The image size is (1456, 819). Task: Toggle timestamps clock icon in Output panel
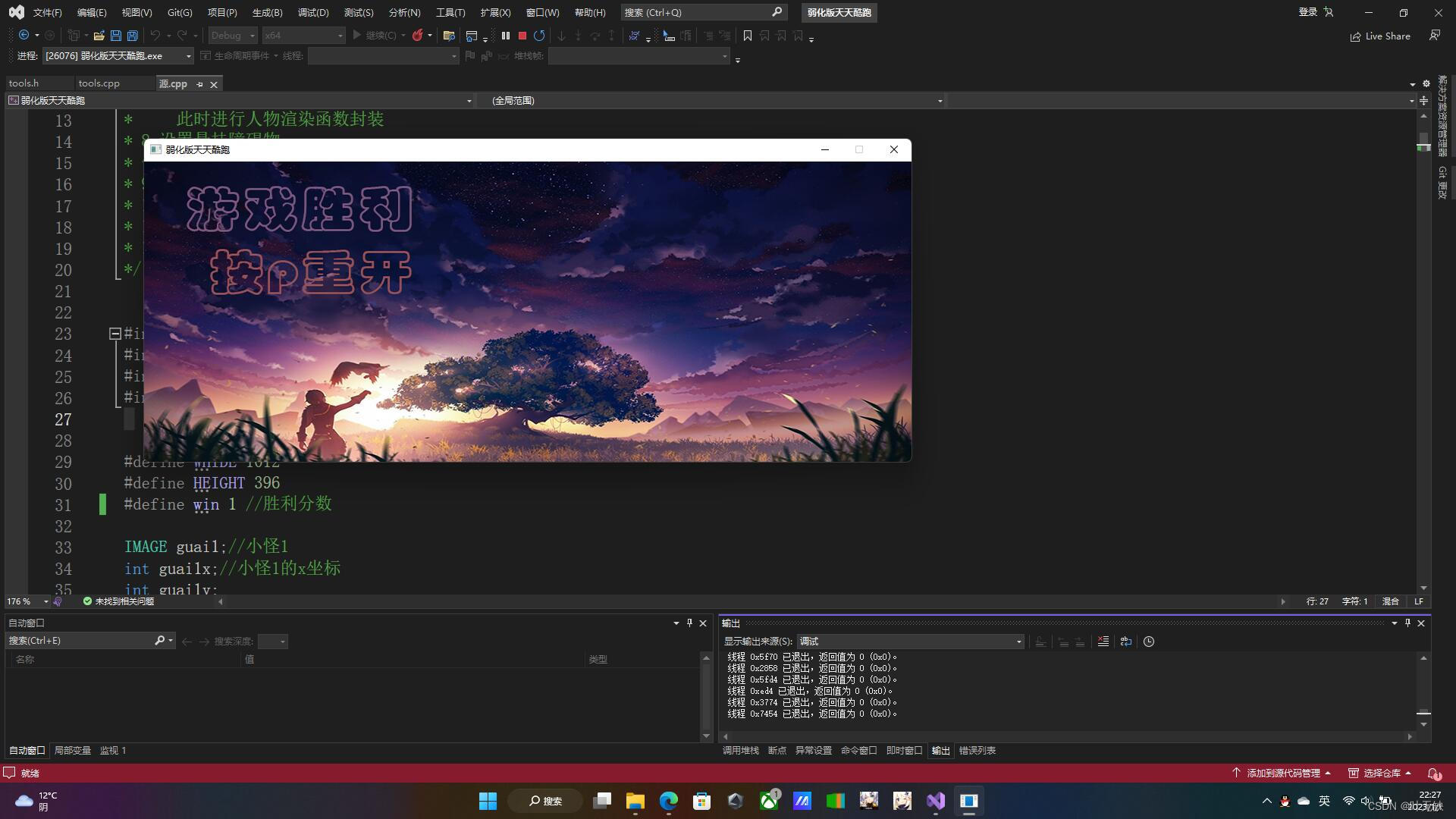tap(1149, 642)
